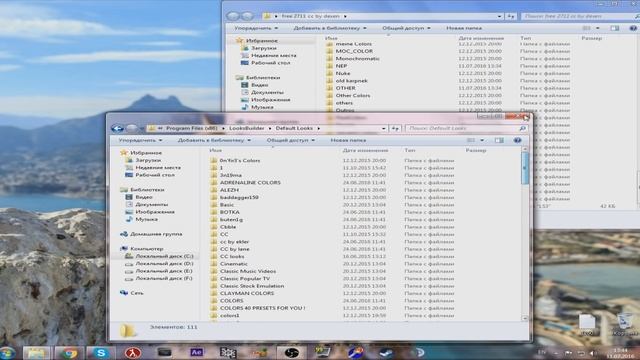This screenshot has width=640, height=360.
Task: Select the Classic Music Videos folder
Action: 248,271
